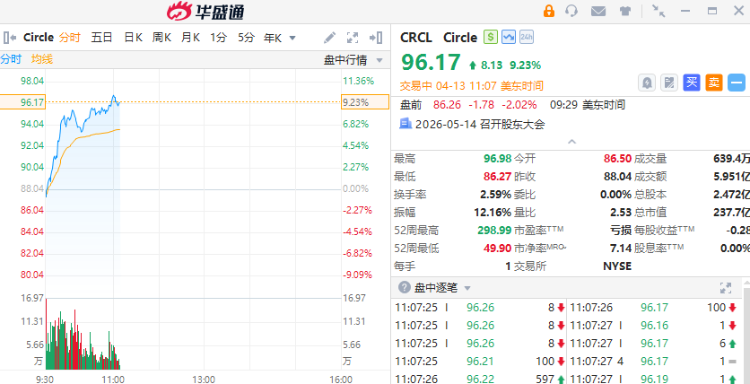Expand more periods after 年K
This screenshot has height=384, width=750.
tap(292, 38)
